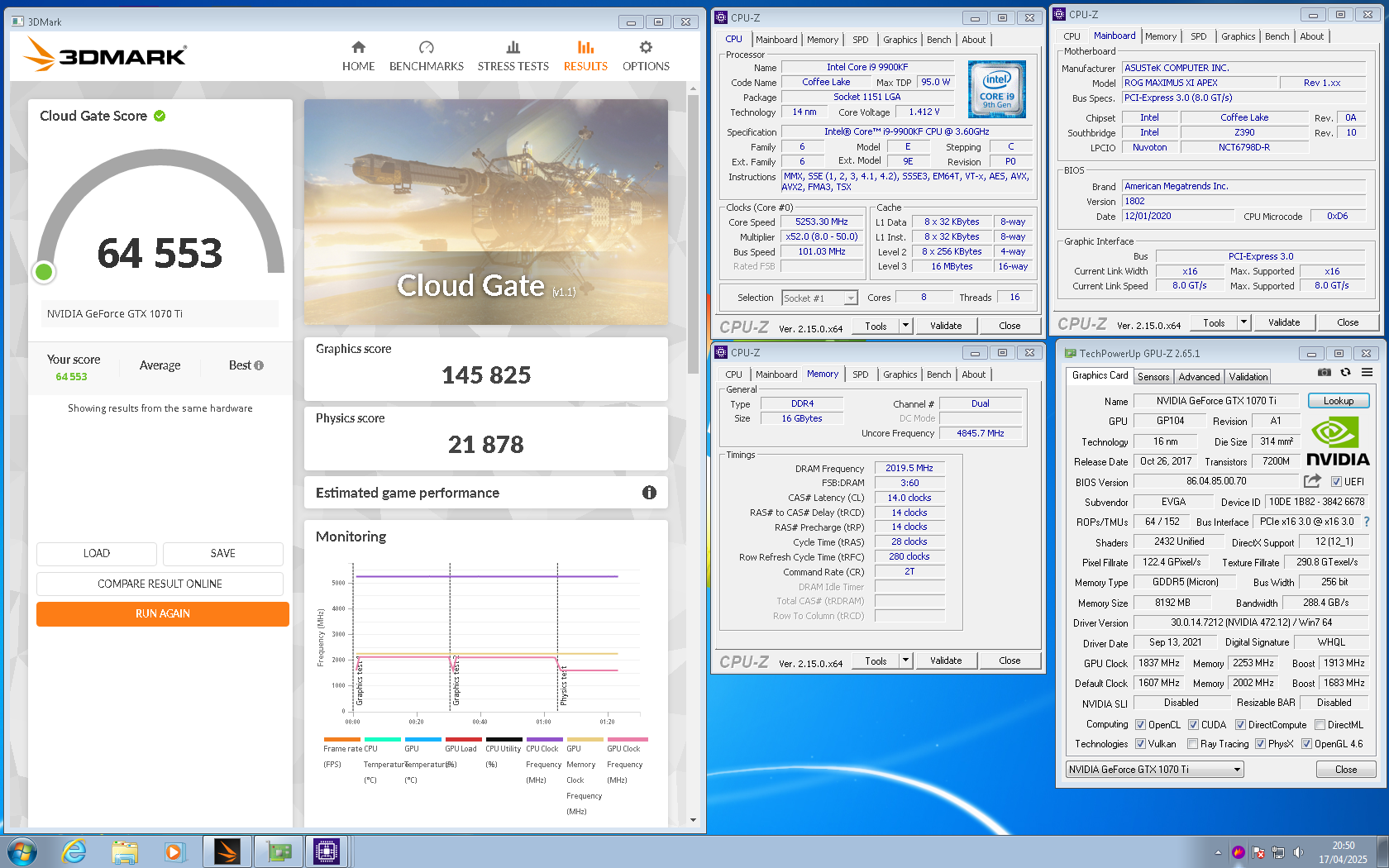Open Windows Explorer from taskbar
1389x868 pixels.
click(125, 851)
